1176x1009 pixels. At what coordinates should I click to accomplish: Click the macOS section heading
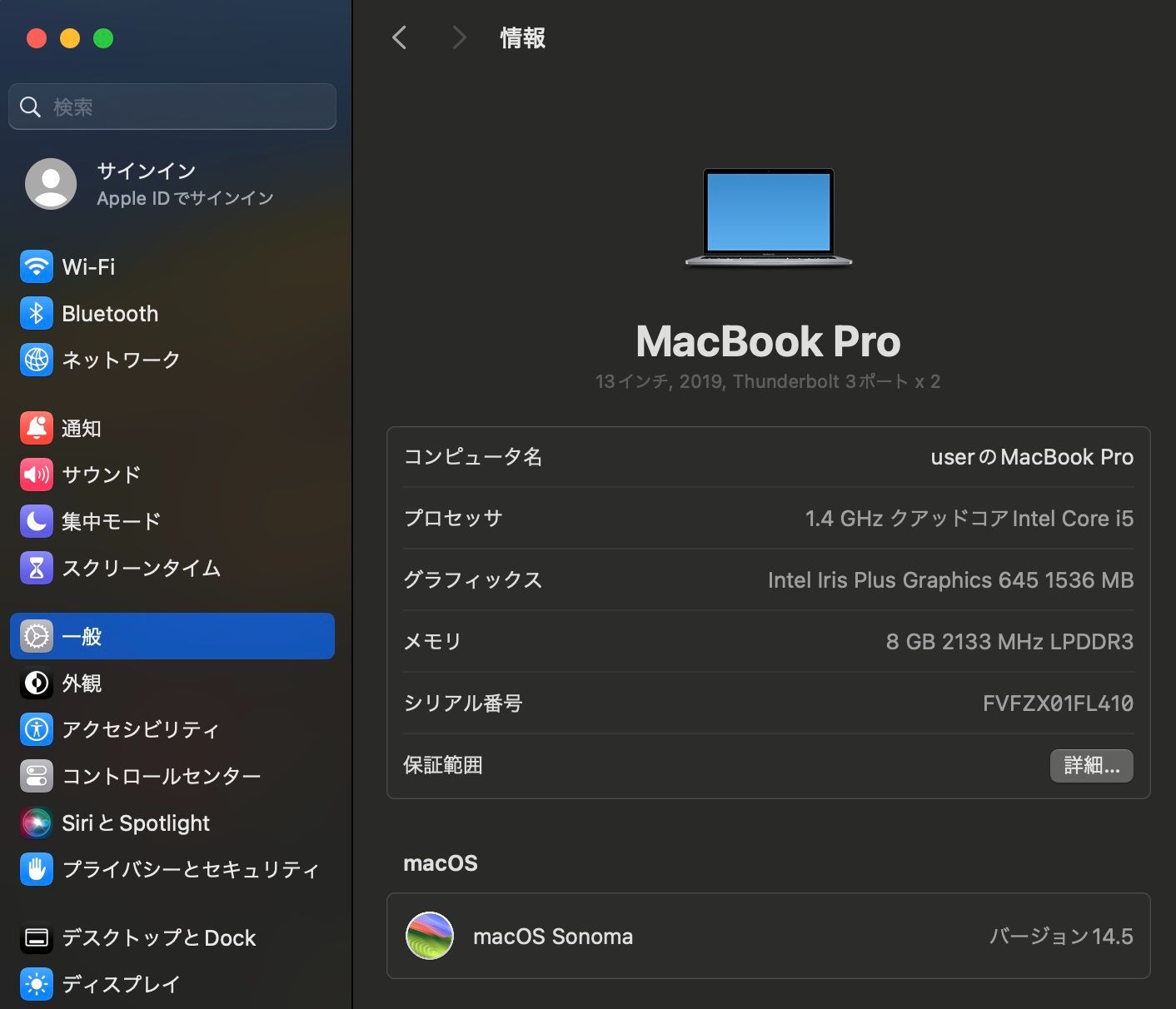point(441,863)
